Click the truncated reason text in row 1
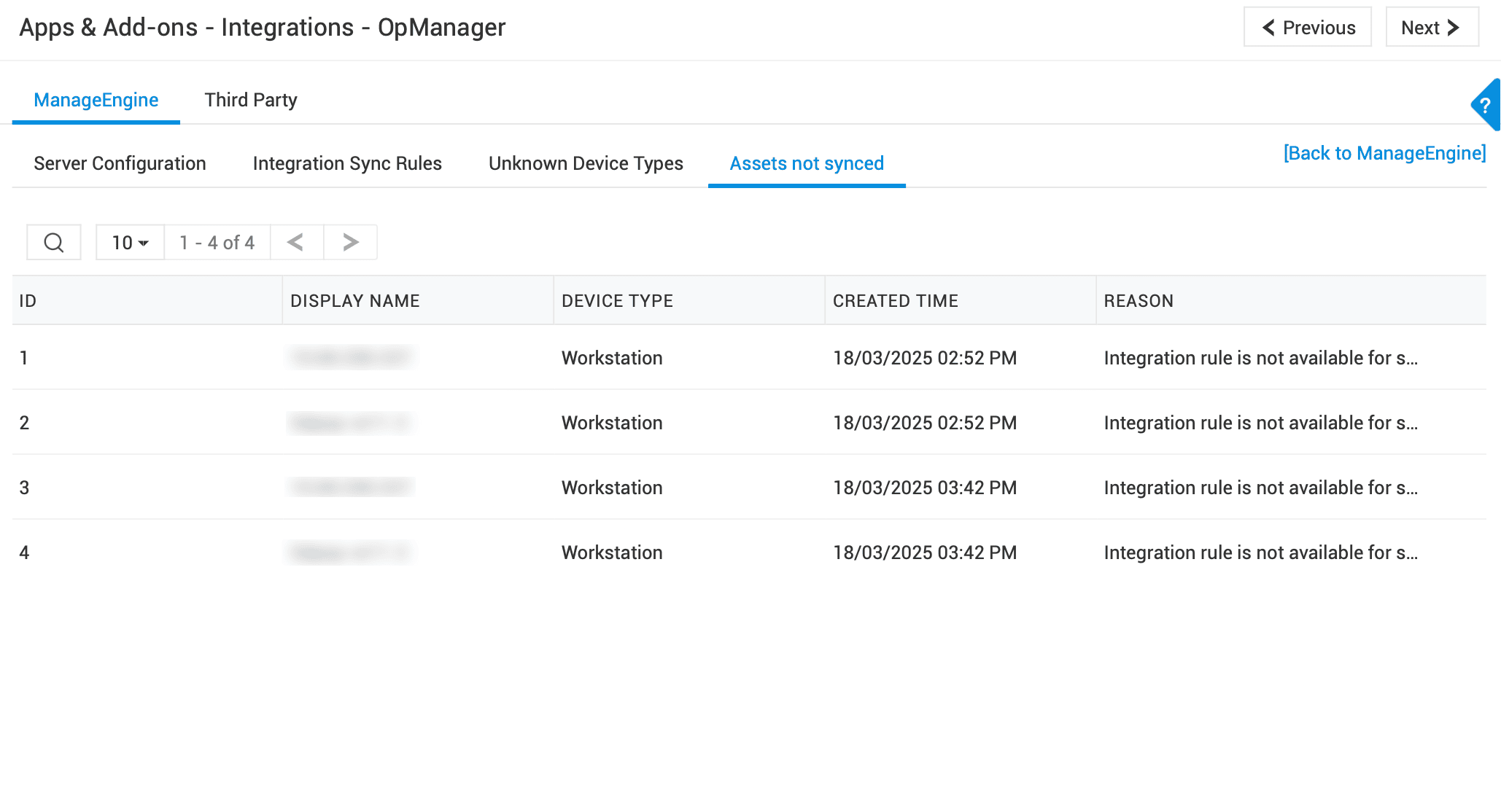Viewport: 1501px width, 812px height. pyautogui.click(x=1260, y=358)
